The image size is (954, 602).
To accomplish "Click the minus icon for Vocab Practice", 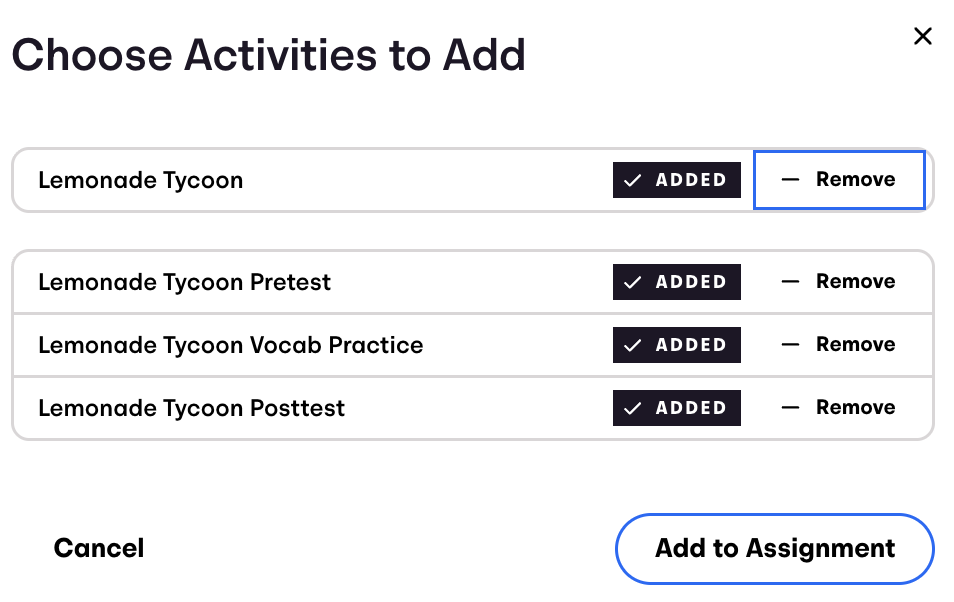I will 790,345.
